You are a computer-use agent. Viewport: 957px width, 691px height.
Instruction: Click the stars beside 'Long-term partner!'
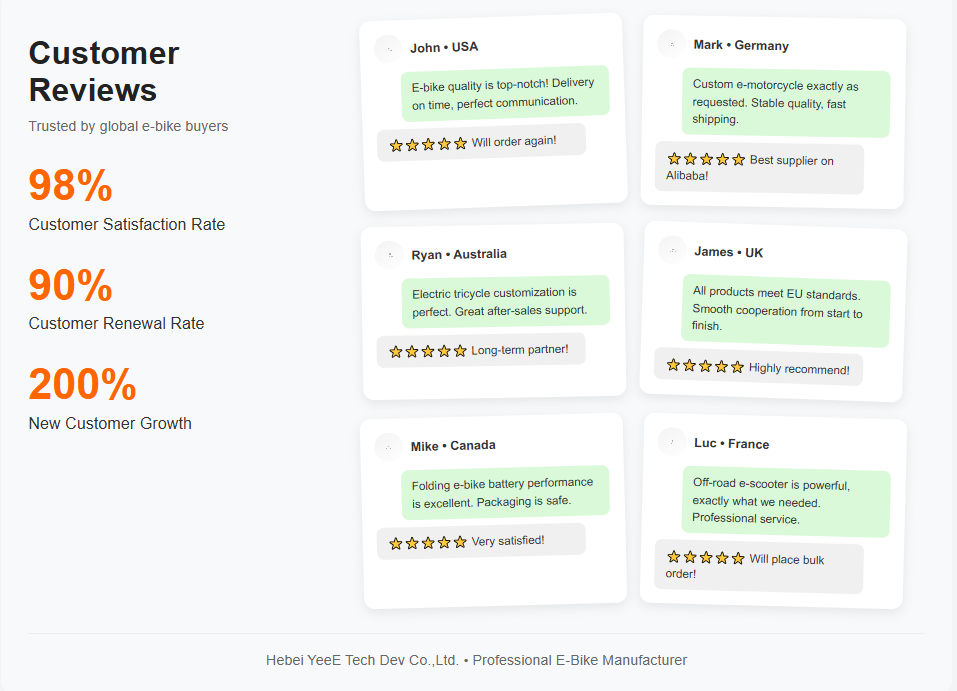coord(428,352)
